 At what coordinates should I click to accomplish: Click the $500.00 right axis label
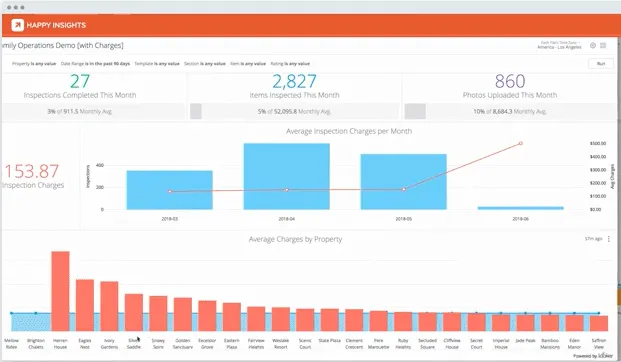click(598, 143)
